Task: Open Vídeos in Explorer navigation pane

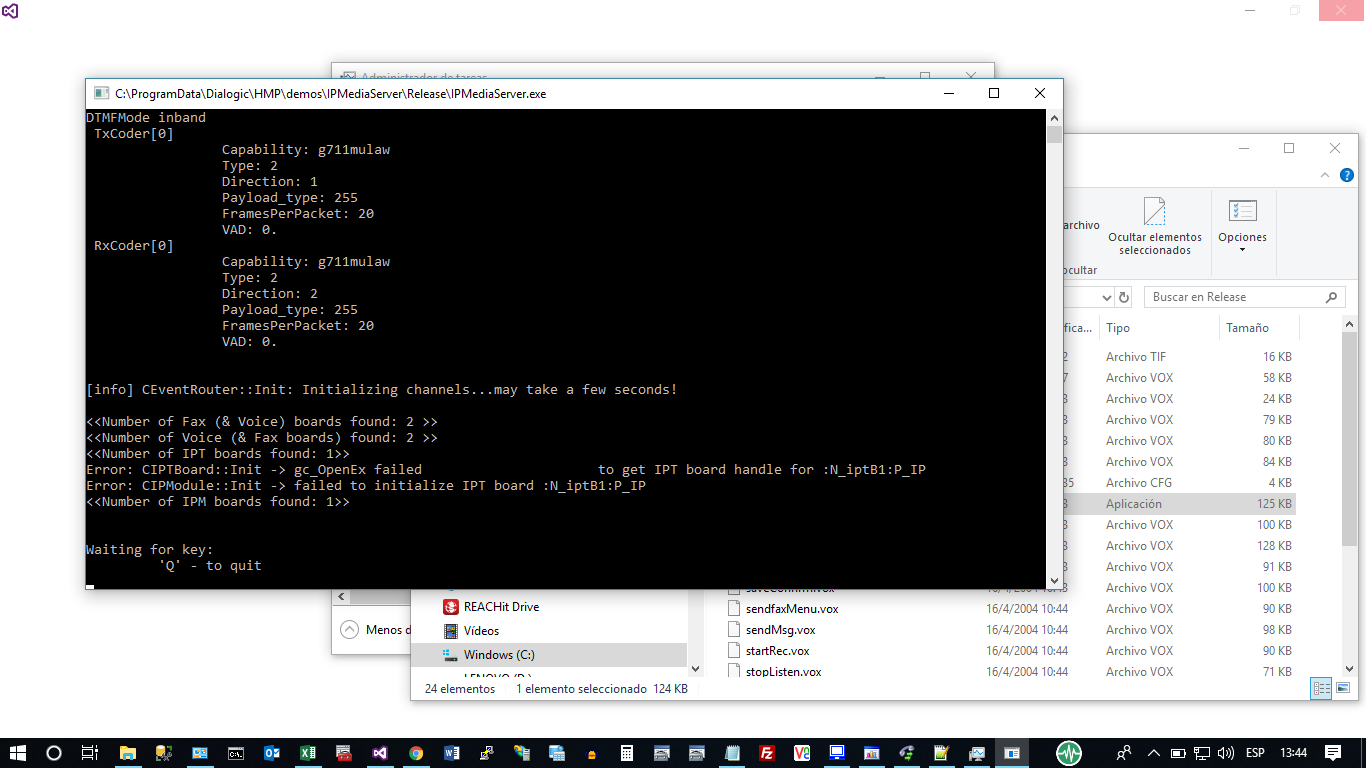Action: pyautogui.click(x=481, y=631)
